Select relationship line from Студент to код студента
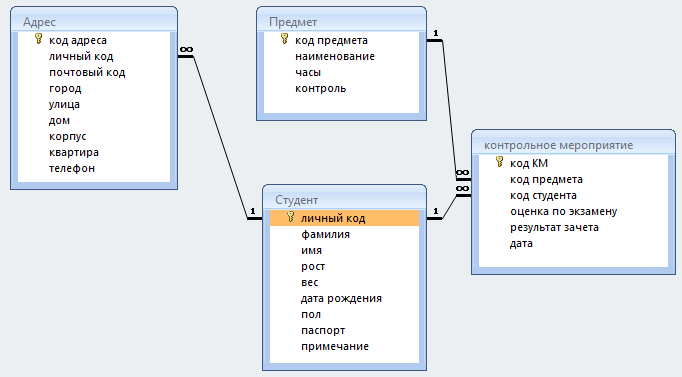The height and width of the screenshot is (377, 682). [x=449, y=207]
